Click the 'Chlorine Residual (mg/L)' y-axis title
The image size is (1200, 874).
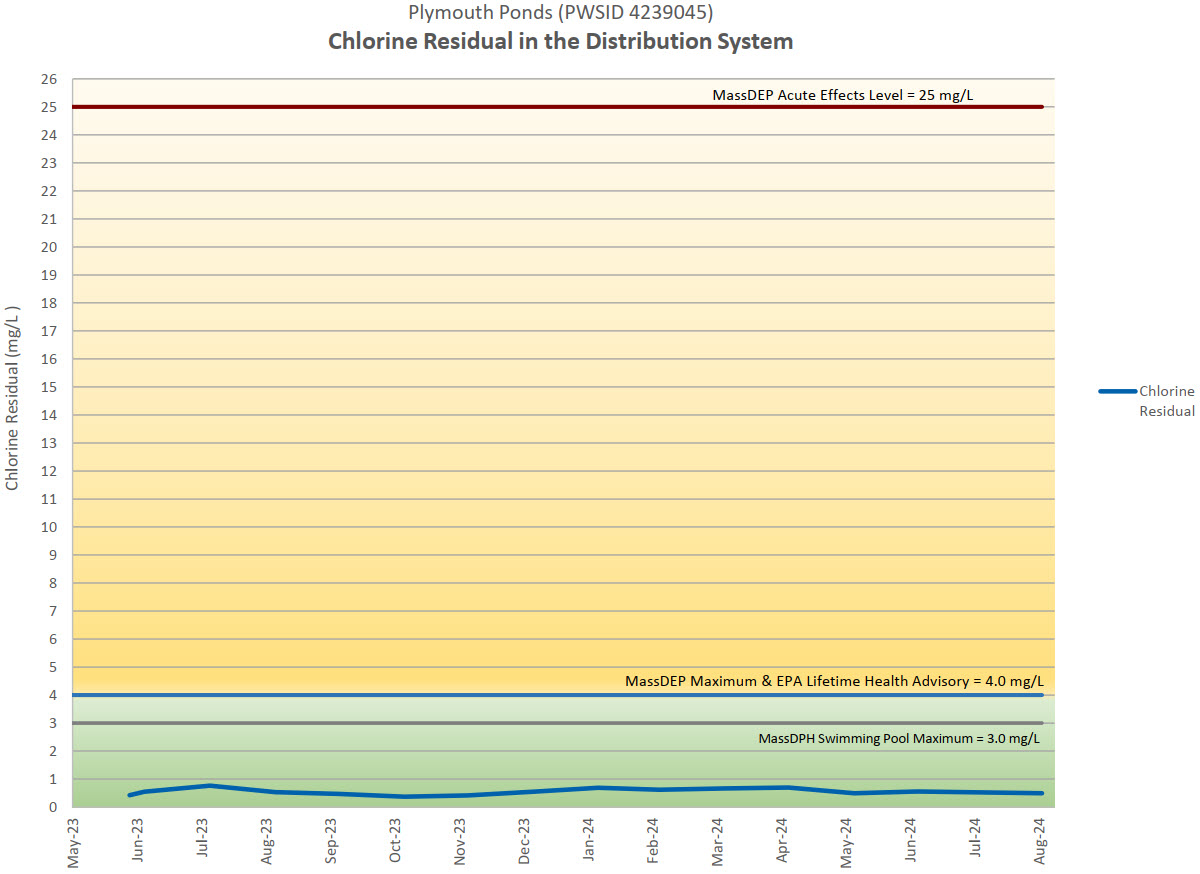point(12,397)
